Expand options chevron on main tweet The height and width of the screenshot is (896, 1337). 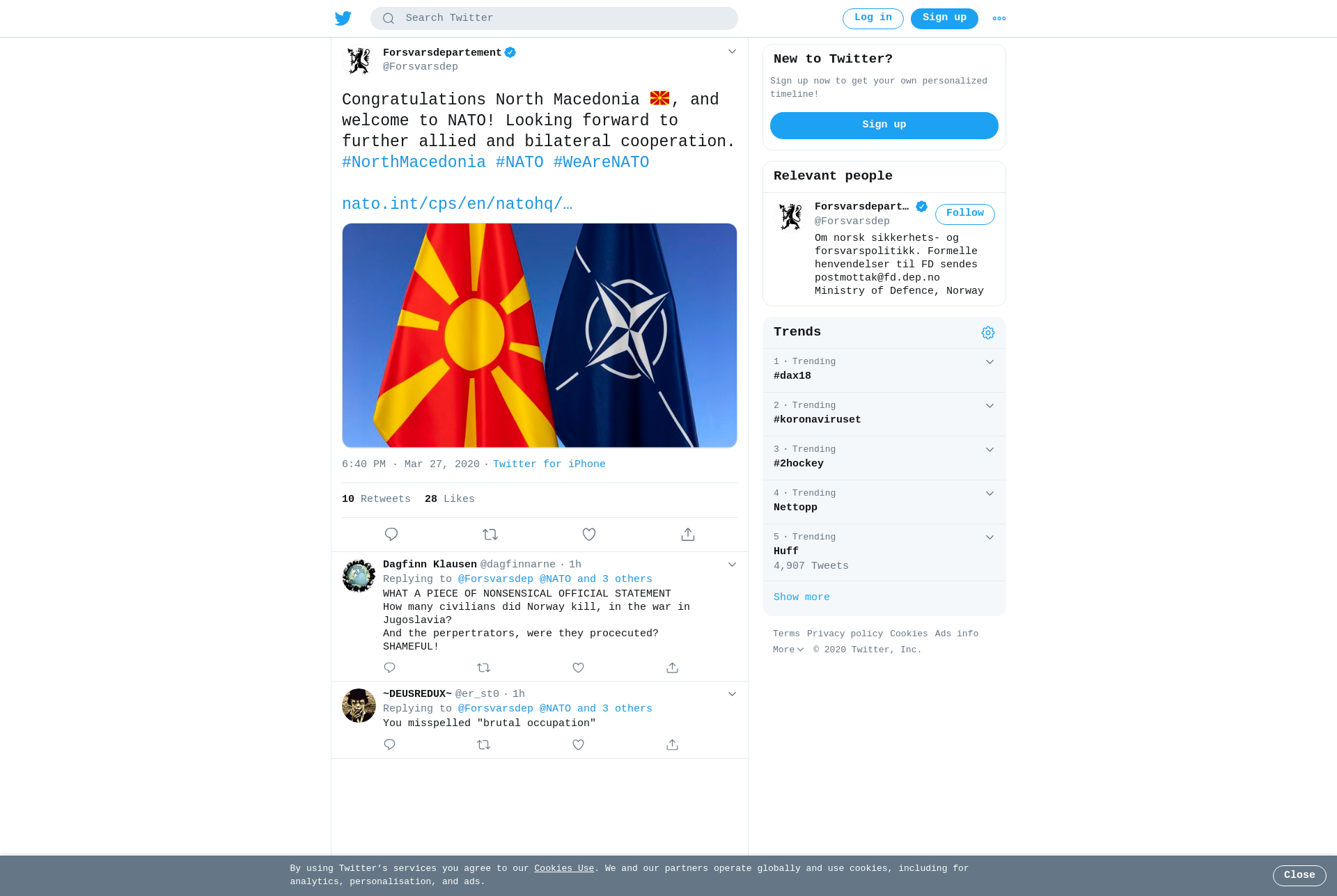(x=732, y=52)
